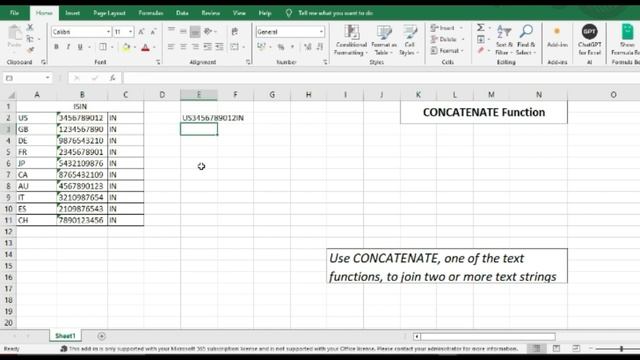
Task: Toggle Underline formatting
Action: 80,47
